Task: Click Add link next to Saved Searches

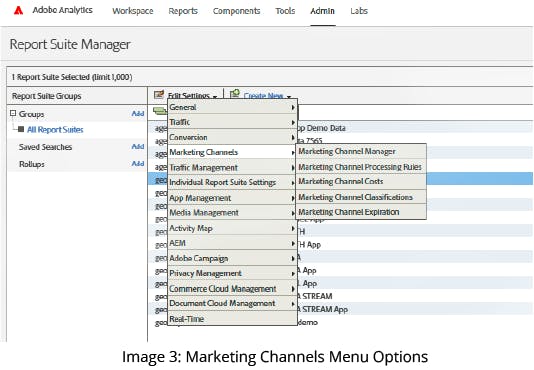Action: click(x=138, y=147)
